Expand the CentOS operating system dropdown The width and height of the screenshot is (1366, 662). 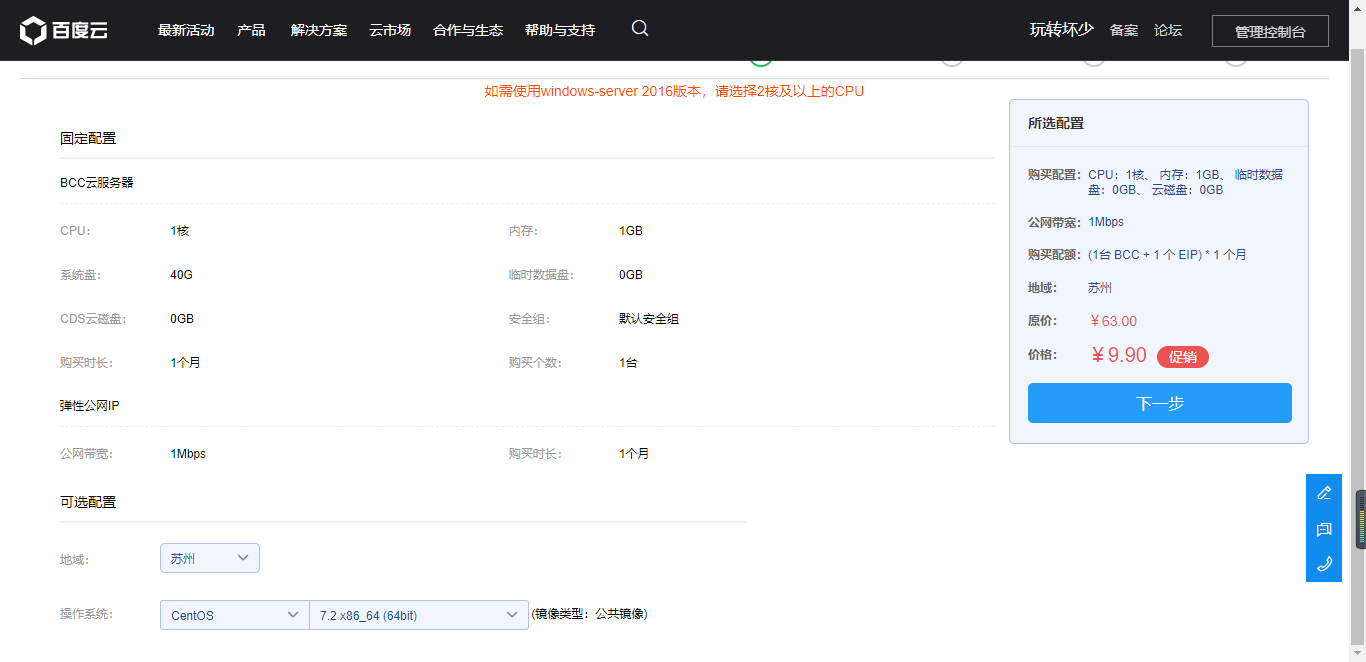pyautogui.click(x=235, y=615)
